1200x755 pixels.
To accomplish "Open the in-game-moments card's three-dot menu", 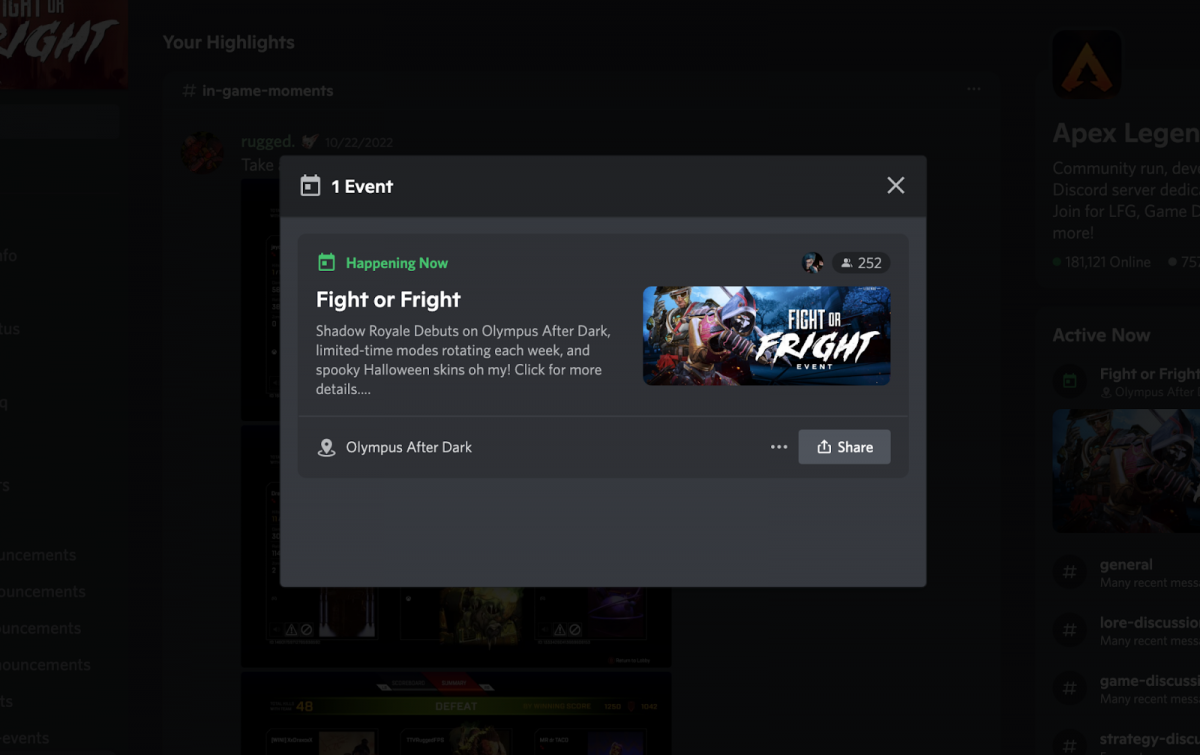I will tap(974, 90).
